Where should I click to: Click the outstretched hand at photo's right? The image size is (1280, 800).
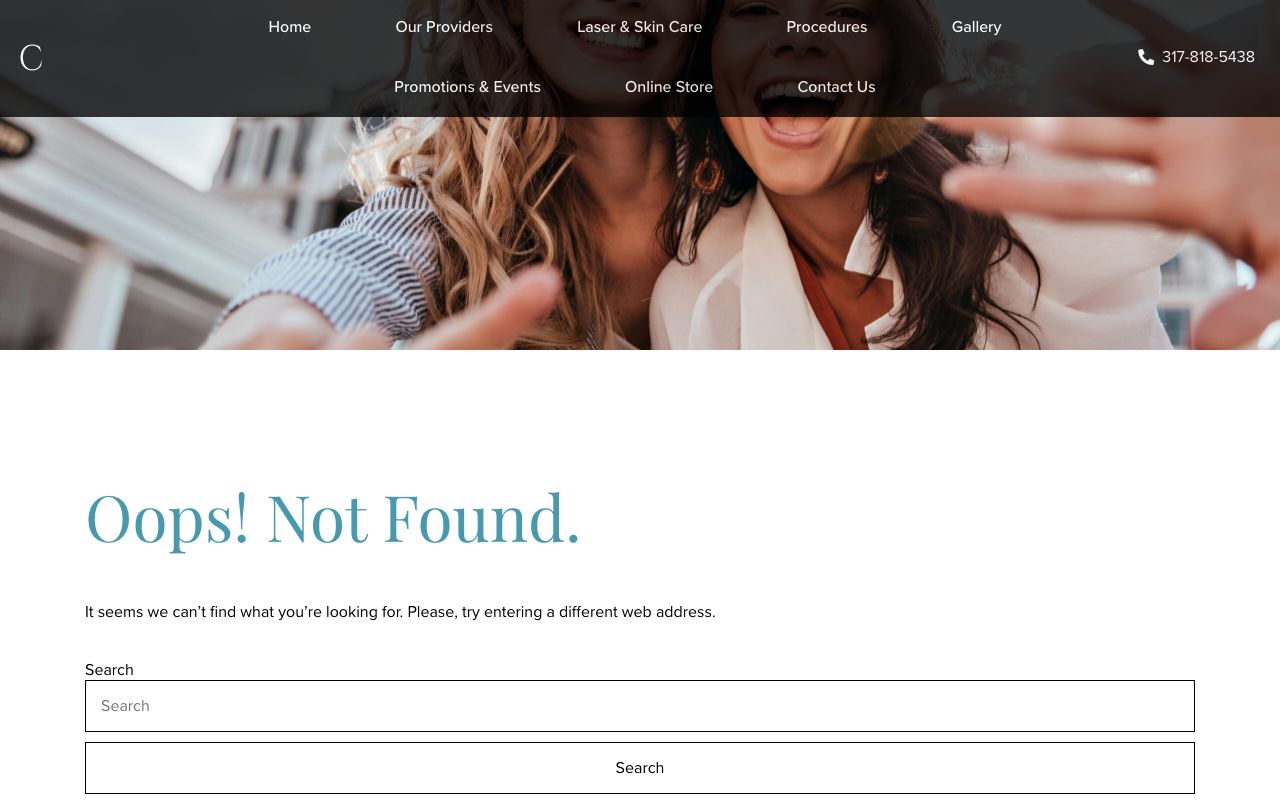click(1130, 200)
